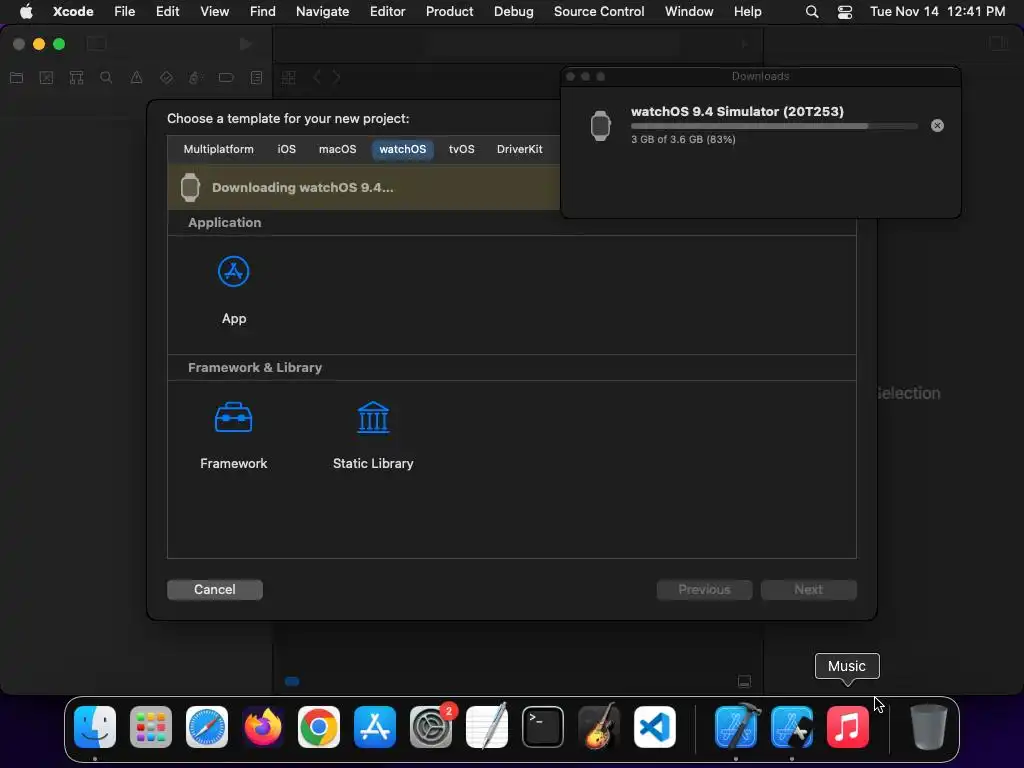The height and width of the screenshot is (768, 1024).
Task: Show the issue navigator warning icon
Action: (136, 78)
